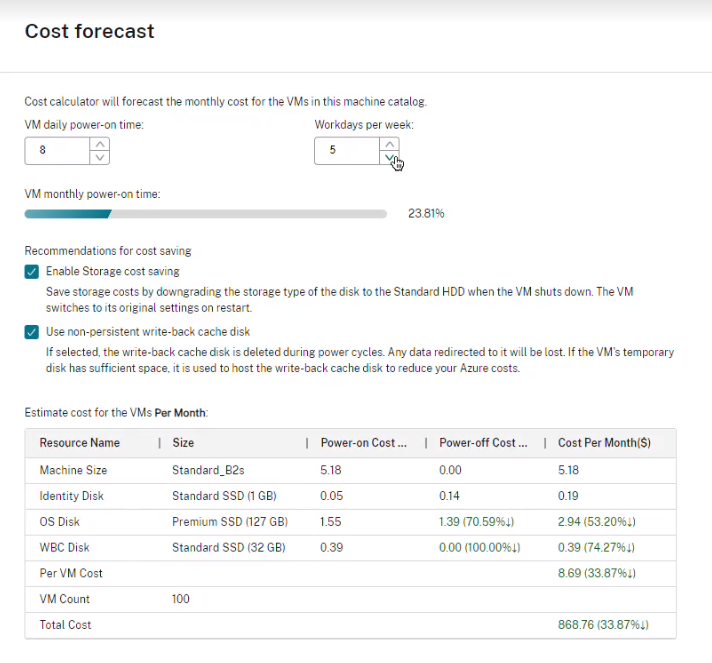The height and width of the screenshot is (663, 712).
Task: Decrease Workdays per week with down arrow
Action: (390, 157)
